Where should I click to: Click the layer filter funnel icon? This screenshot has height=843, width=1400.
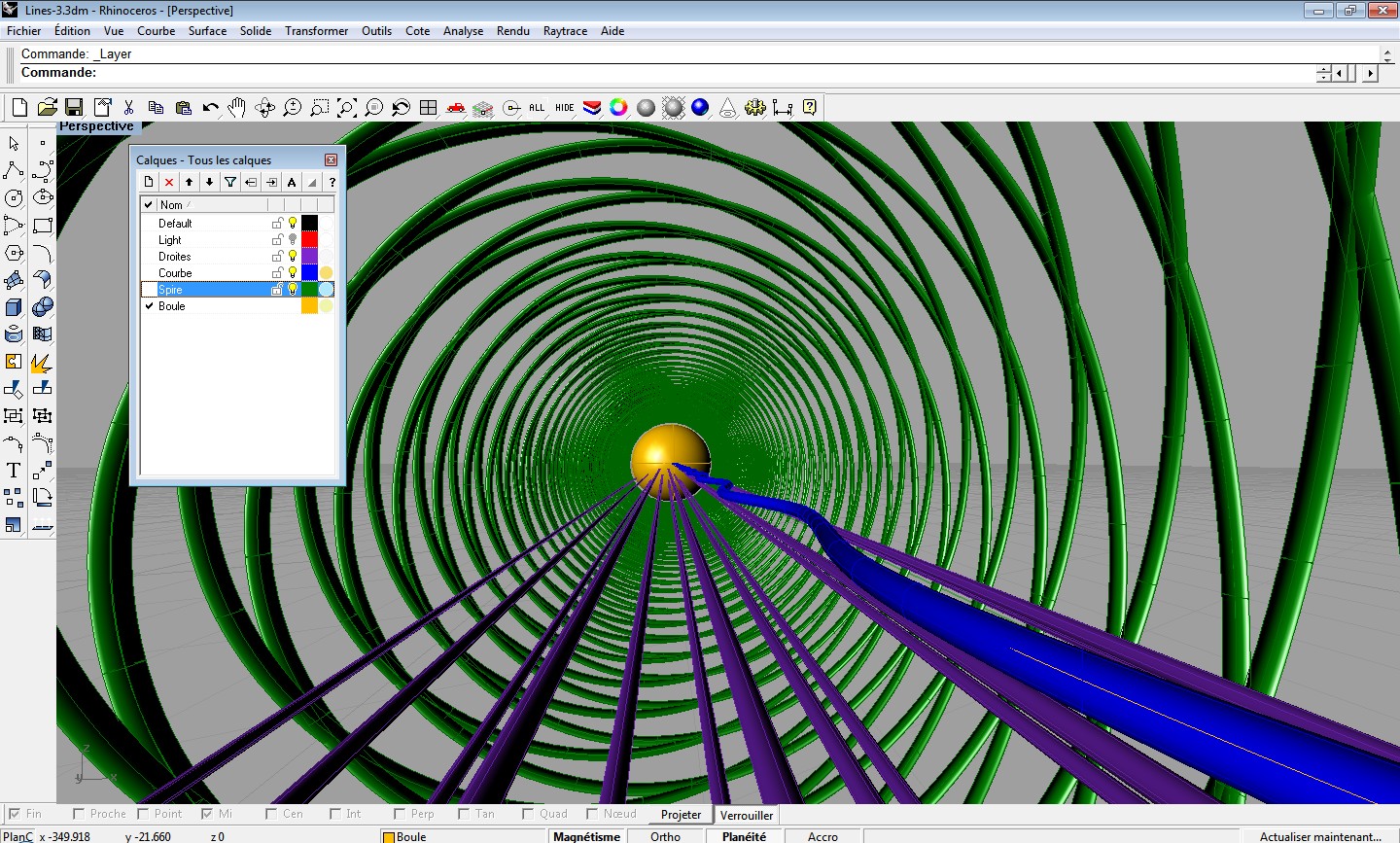click(x=230, y=182)
